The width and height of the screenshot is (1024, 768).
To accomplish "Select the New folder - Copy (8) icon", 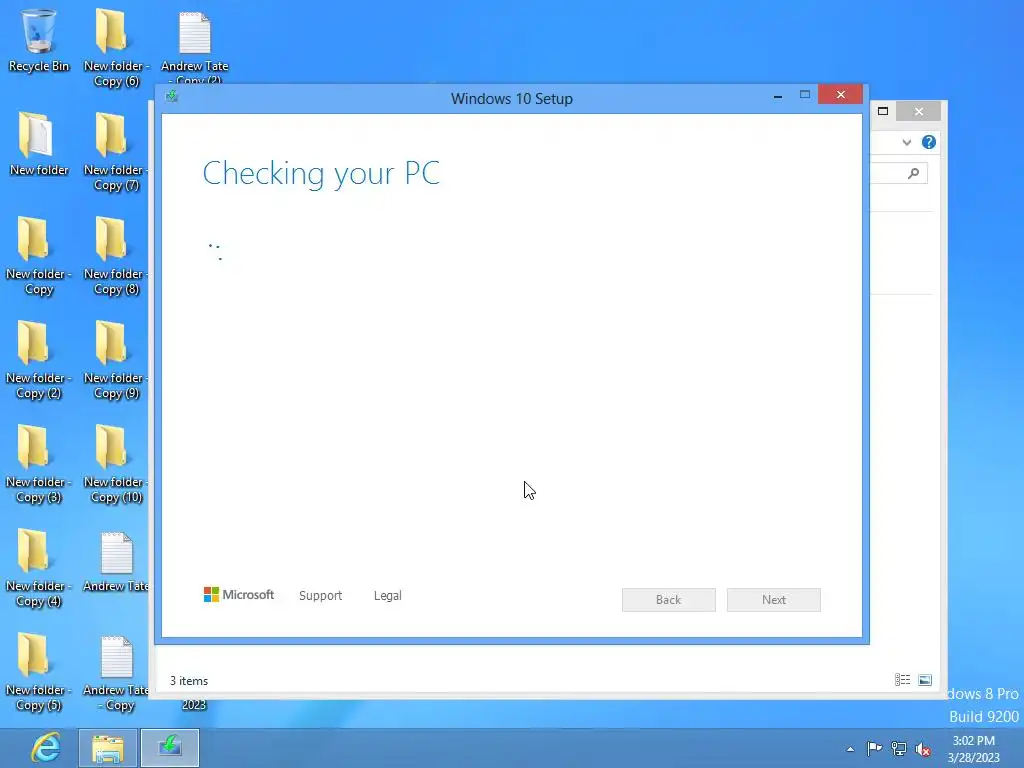I will pyautogui.click(x=115, y=256).
